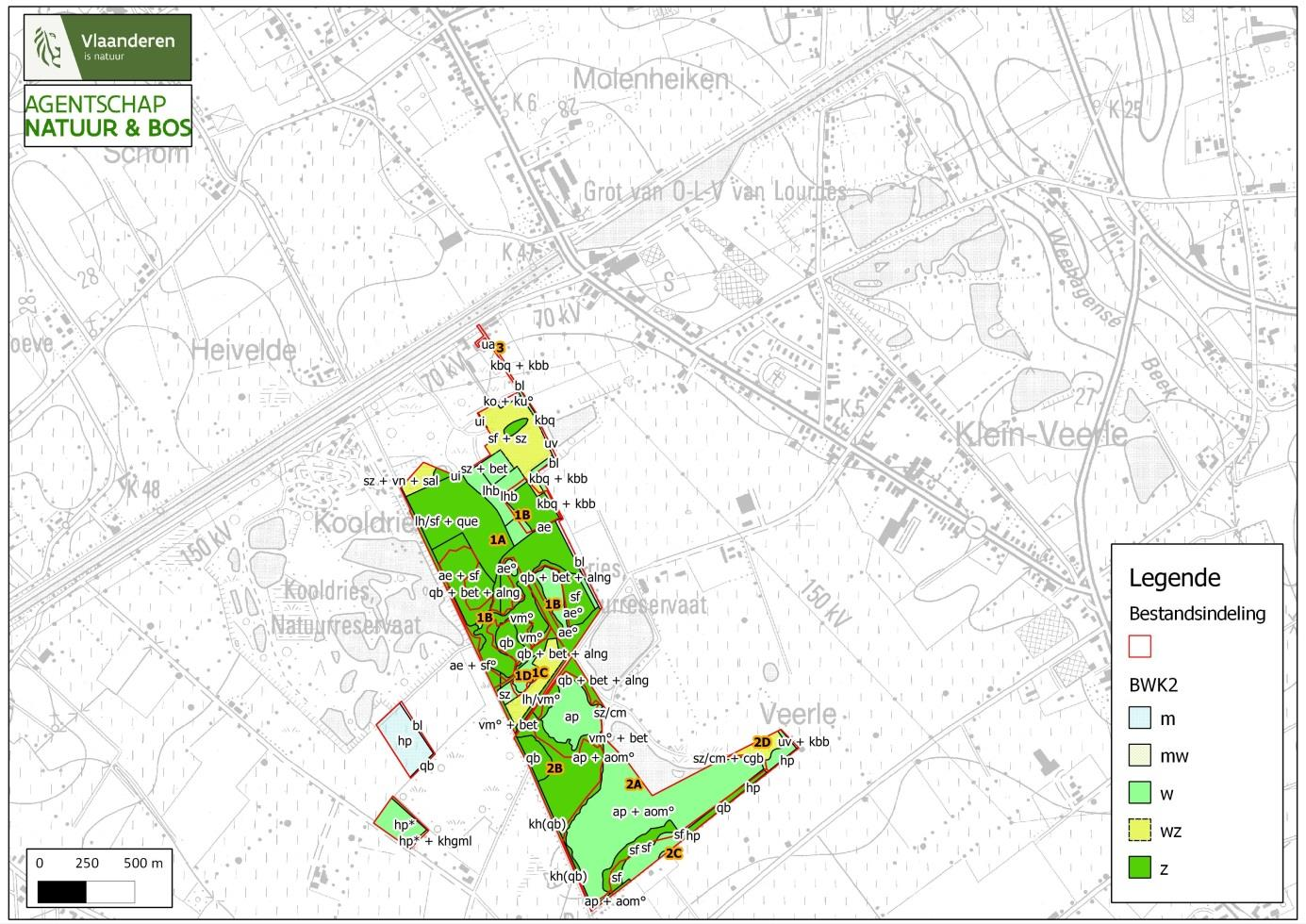Click the black-and-white scale bar
The height and width of the screenshot is (924, 1306).
(x=87, y=892)
